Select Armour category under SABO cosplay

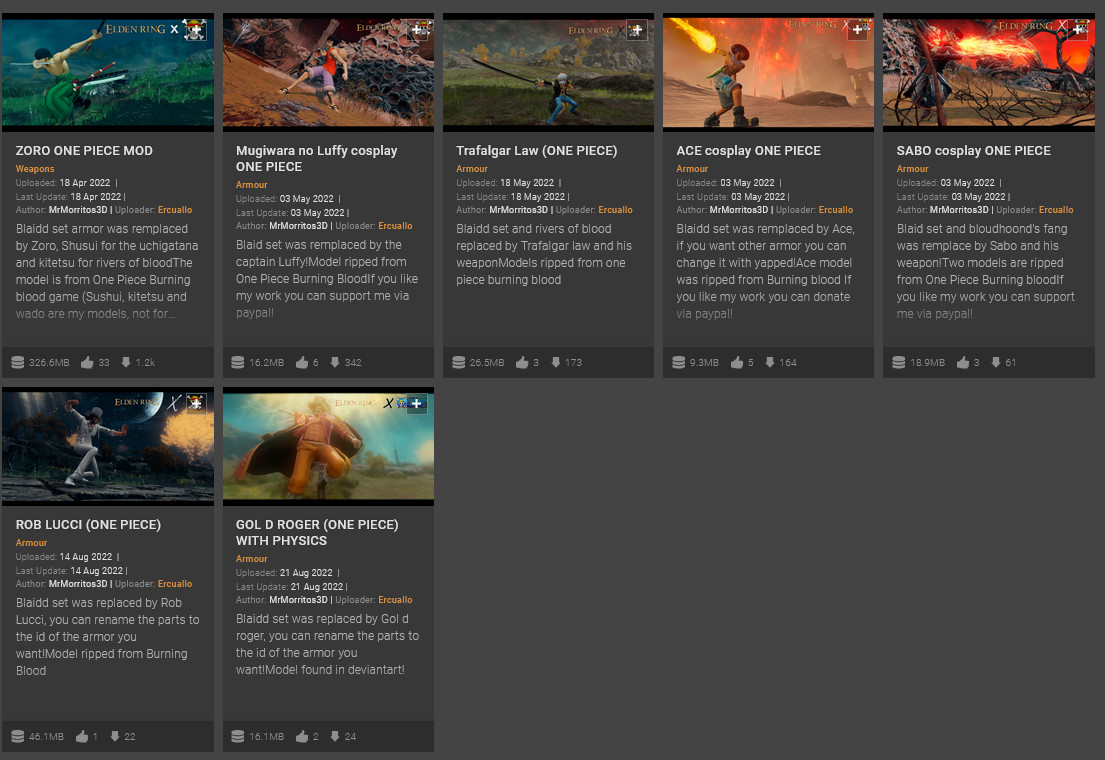click(912, 169)
